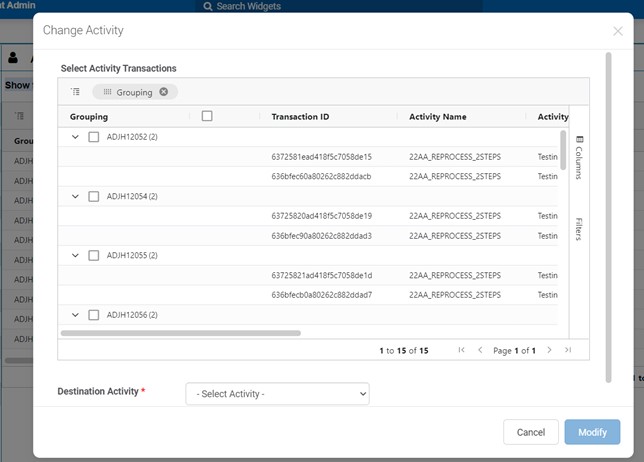The height and width of the screenshot is (462, 644).
Task: Open the Filters side panel
Action: (579, 229)
